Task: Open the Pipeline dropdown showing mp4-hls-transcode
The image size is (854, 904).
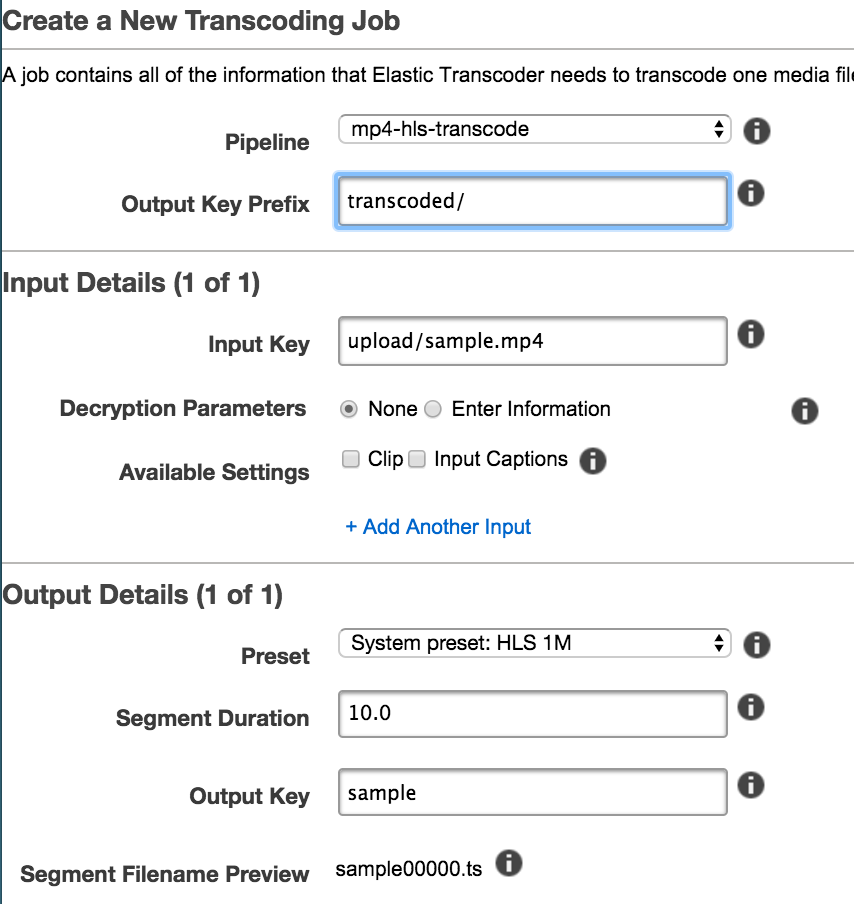Action: pyautogui.click(x=534, y=129)
